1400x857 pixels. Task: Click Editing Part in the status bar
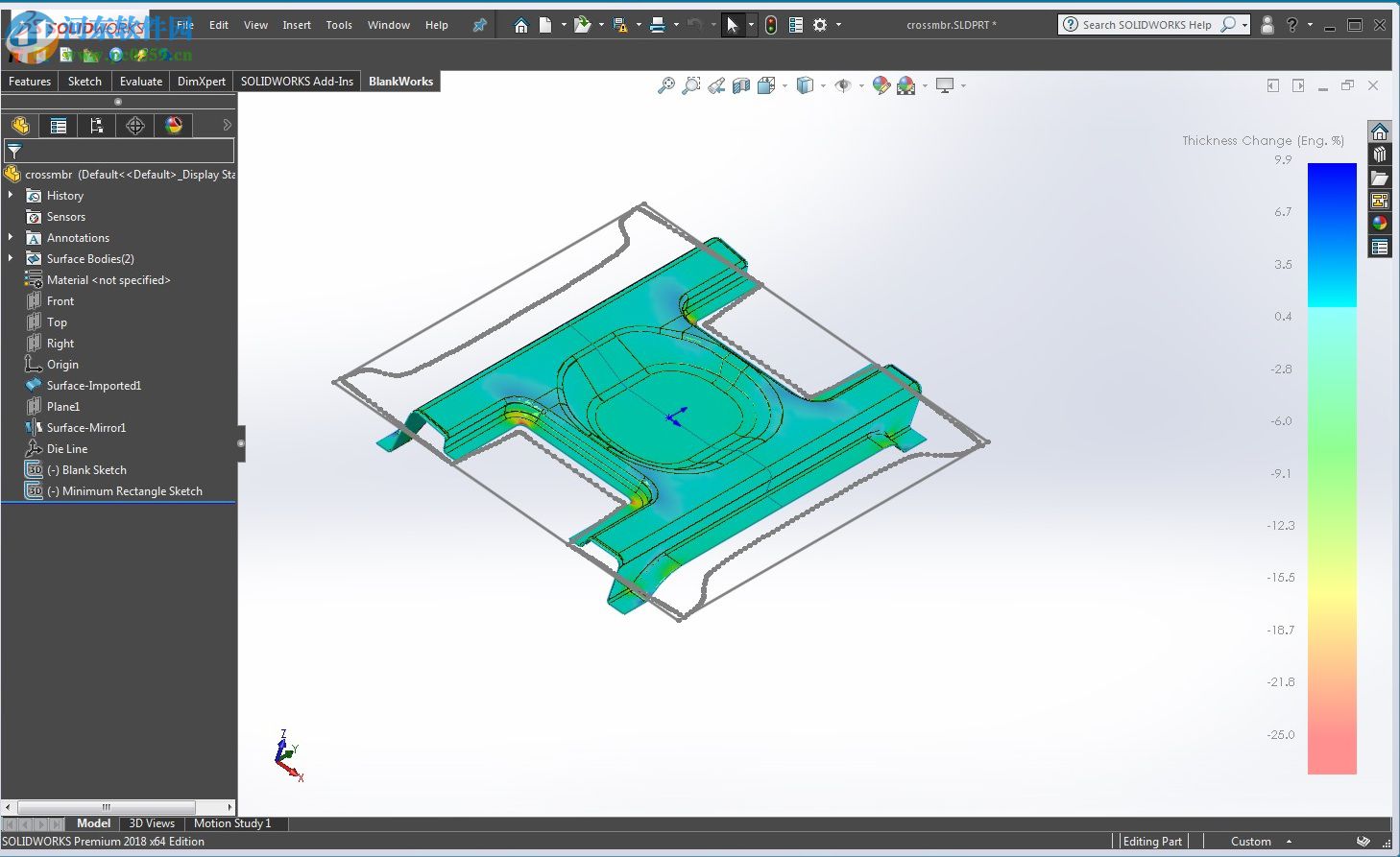click(1151, 841)
